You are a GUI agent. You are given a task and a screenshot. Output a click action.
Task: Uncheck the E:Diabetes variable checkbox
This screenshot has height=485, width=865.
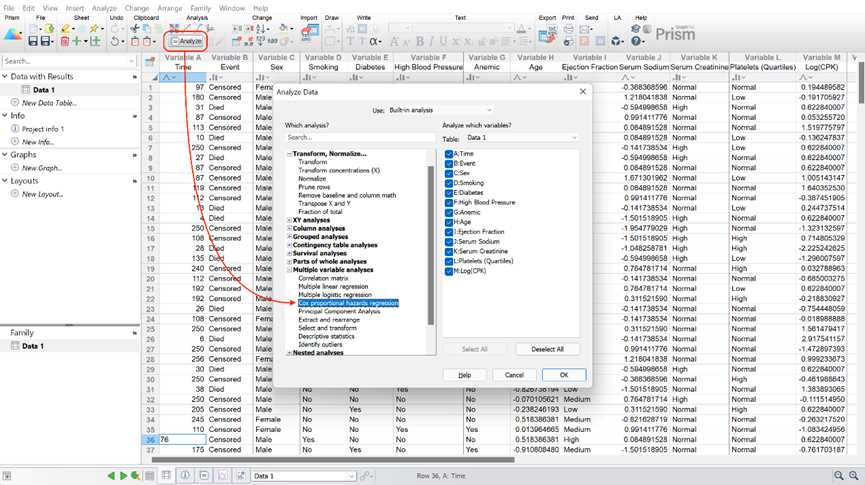click(x=448, y=193)
